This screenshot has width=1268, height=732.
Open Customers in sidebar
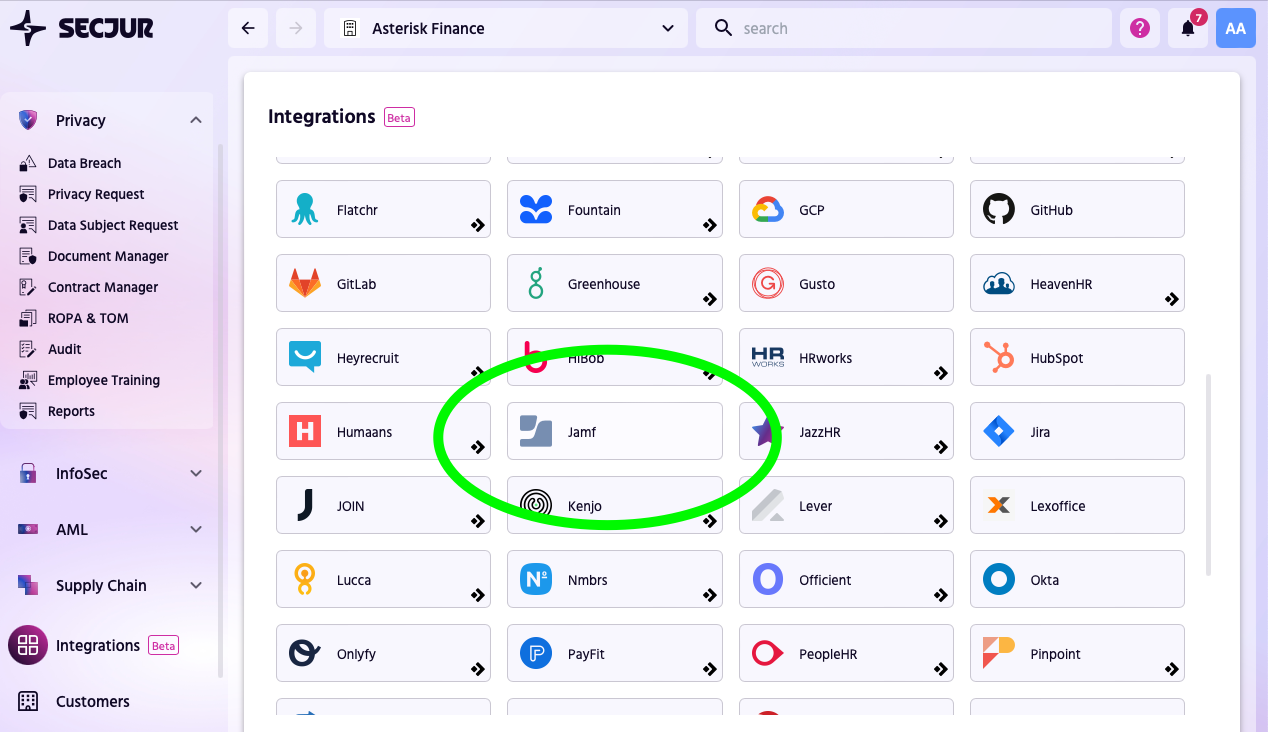pyautogui.click(x=93, y=701)
